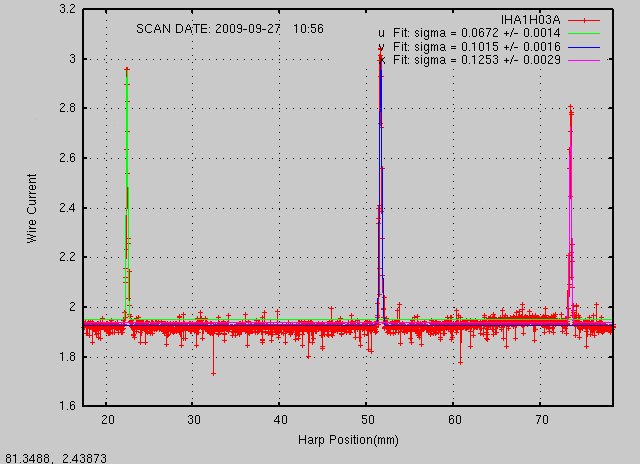Select the x Fit sigma 0.1253 legend entry

click(469, 60)
